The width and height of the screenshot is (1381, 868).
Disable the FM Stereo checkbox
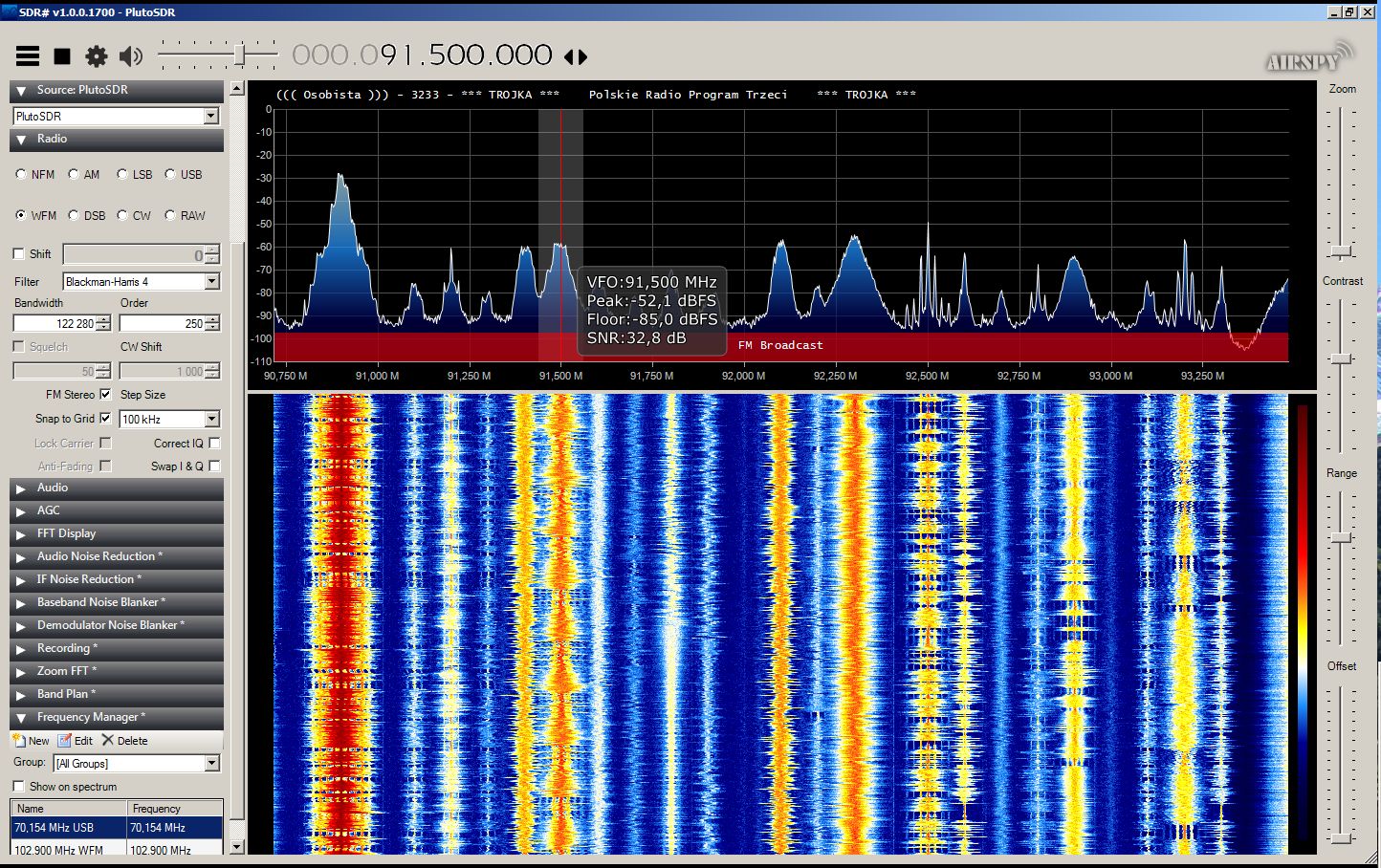(105, 394)
